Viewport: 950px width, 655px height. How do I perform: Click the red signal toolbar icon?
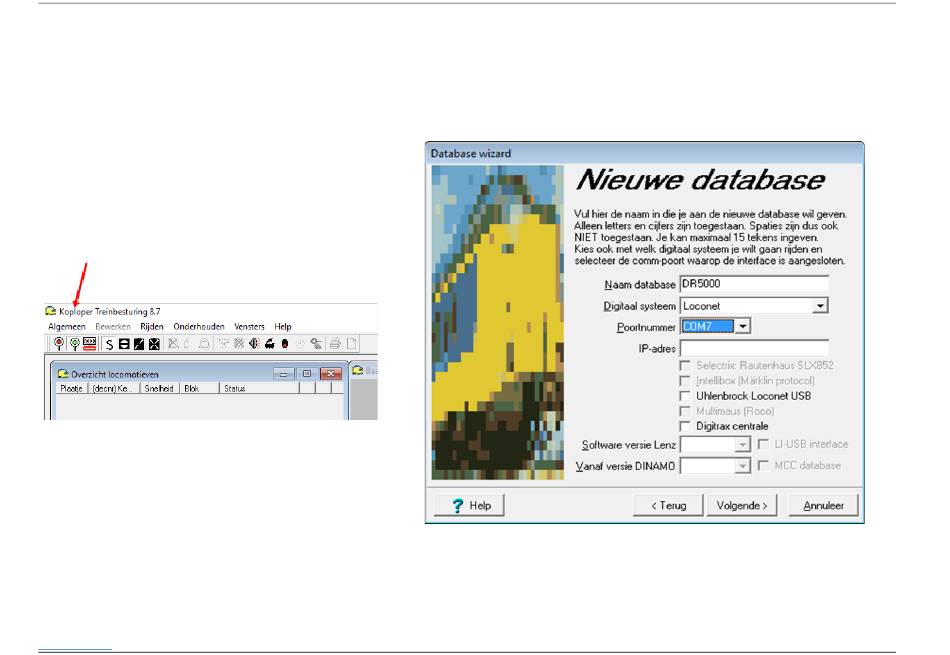click(x=59, y=344)
